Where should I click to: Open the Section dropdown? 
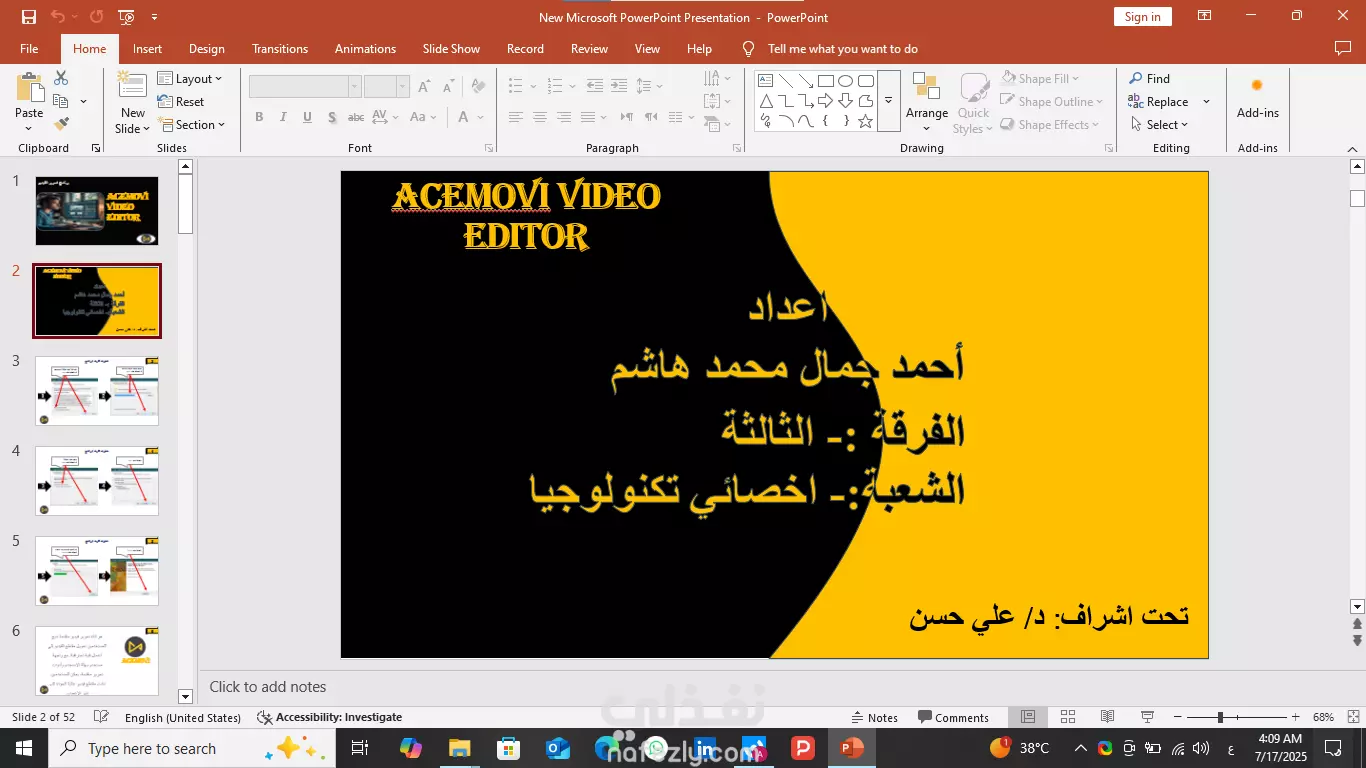(x=192, y=125)
